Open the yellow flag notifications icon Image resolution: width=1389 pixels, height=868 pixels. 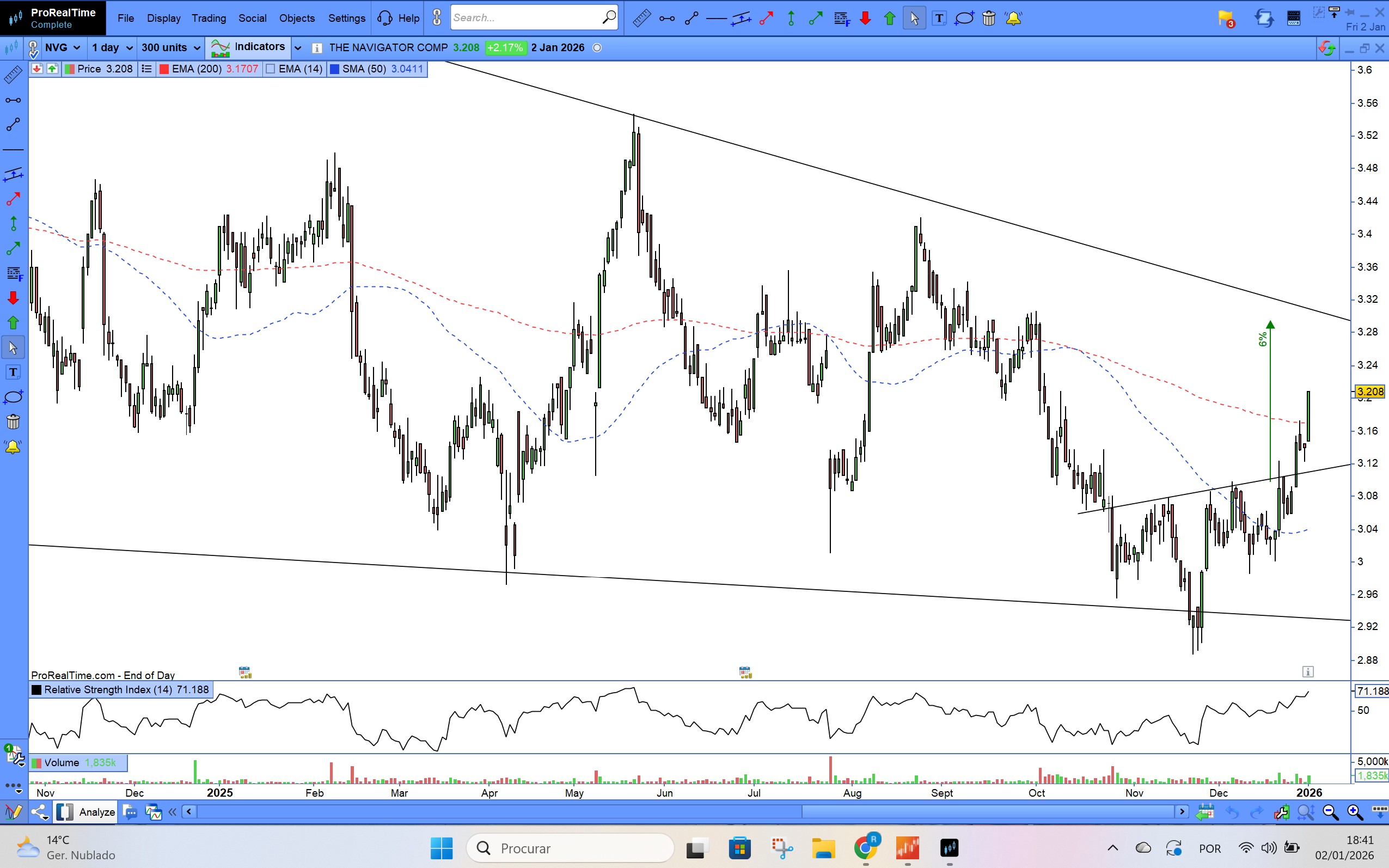pos(1226,19)
